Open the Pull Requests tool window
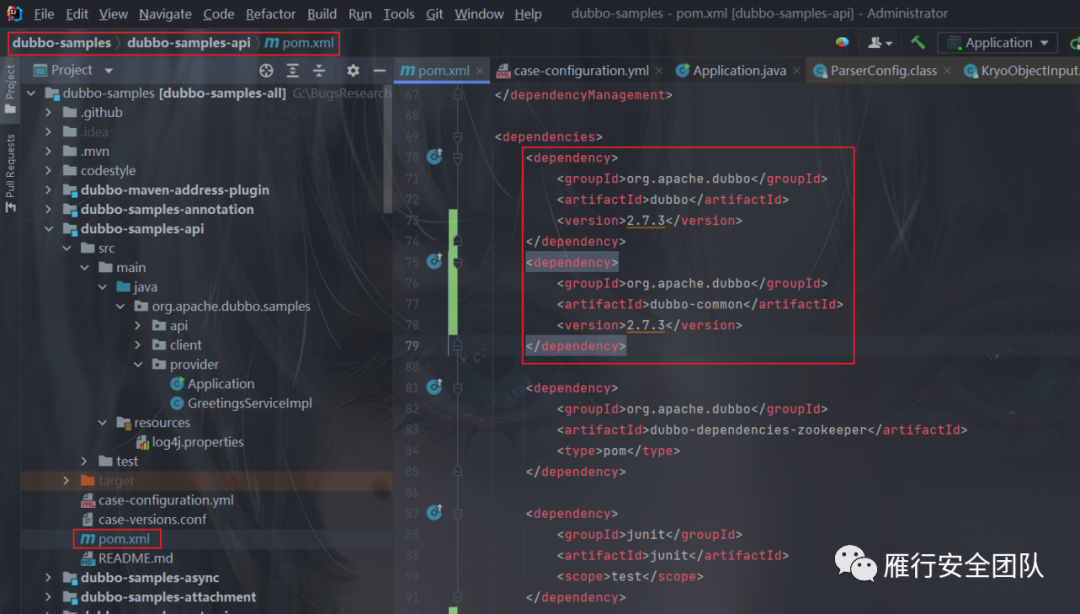This screenshot has height=614, width=1080. pyautogui.click(x=10, y=174)
